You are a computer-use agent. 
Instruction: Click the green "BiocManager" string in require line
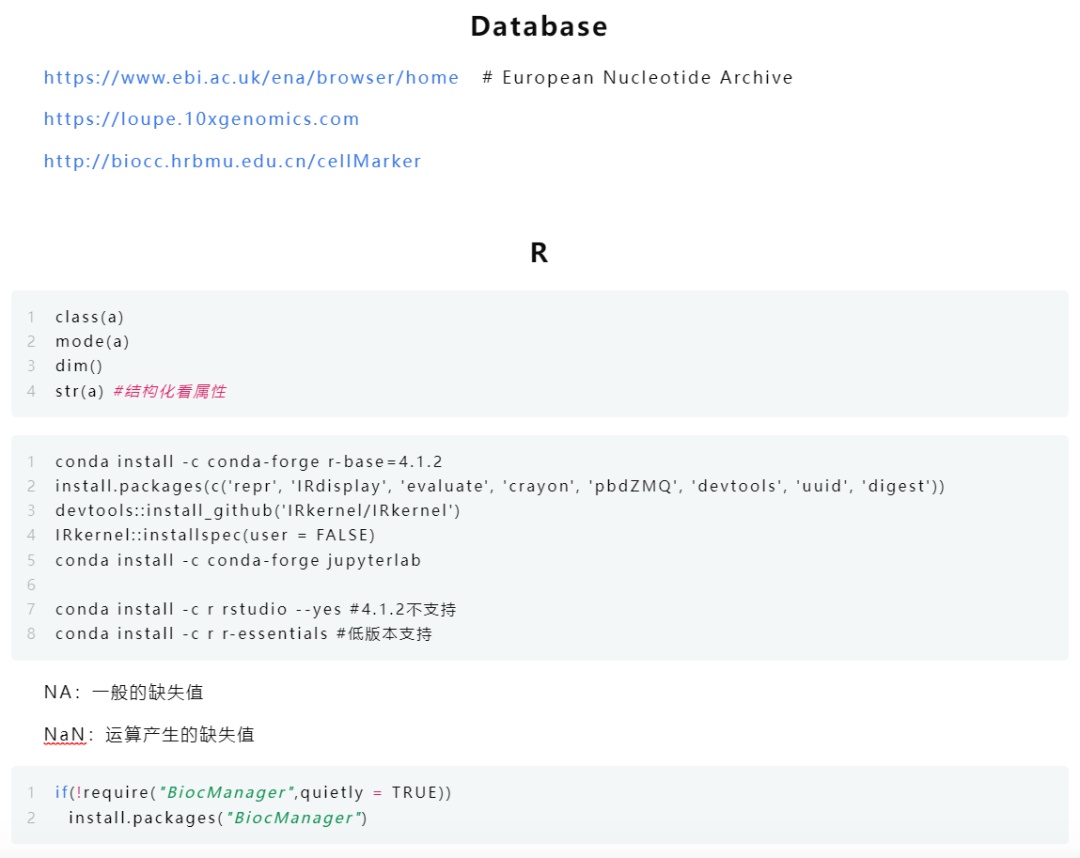tap(225, 793)
